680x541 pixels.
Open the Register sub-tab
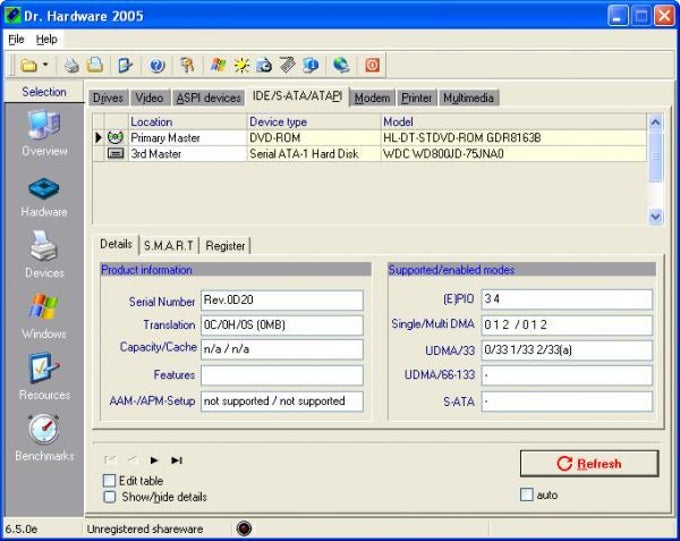click(225, 246)
